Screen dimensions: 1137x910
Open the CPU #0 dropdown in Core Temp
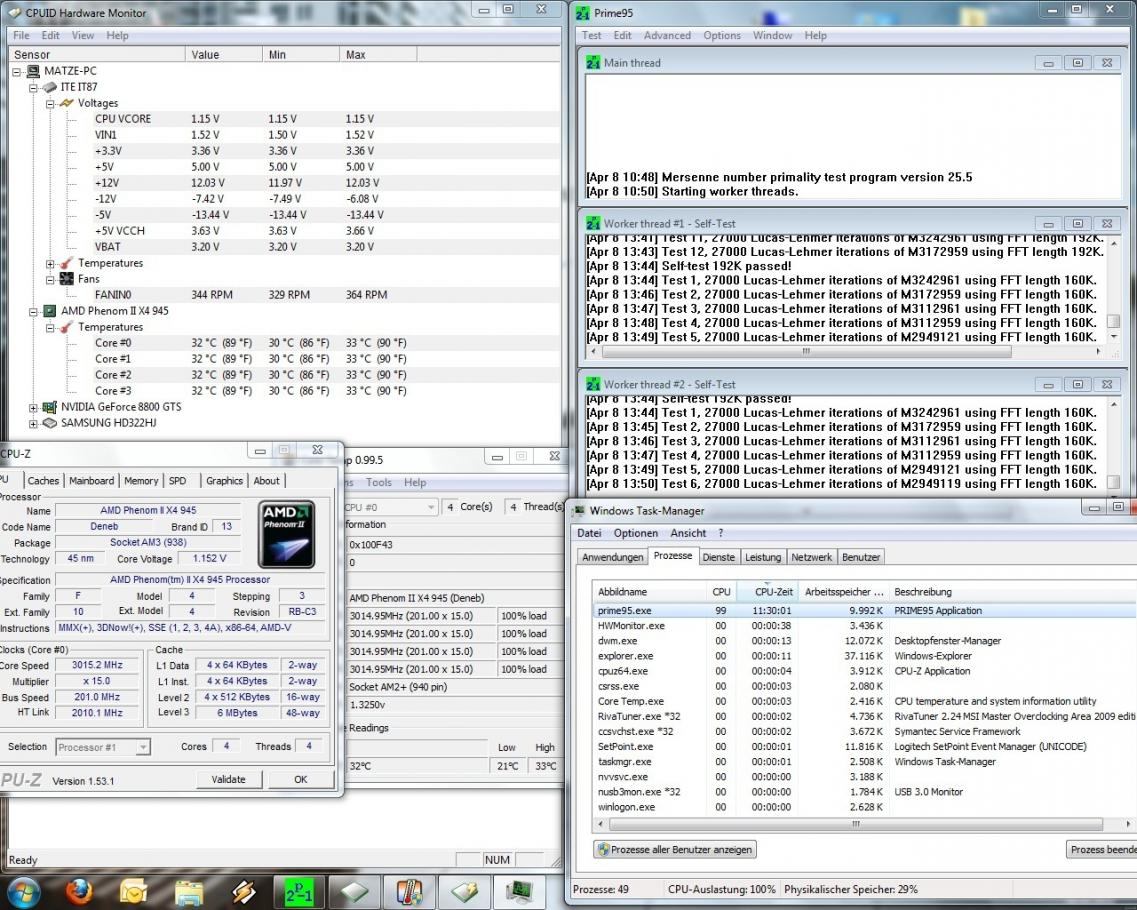click(x=390, y=507)
